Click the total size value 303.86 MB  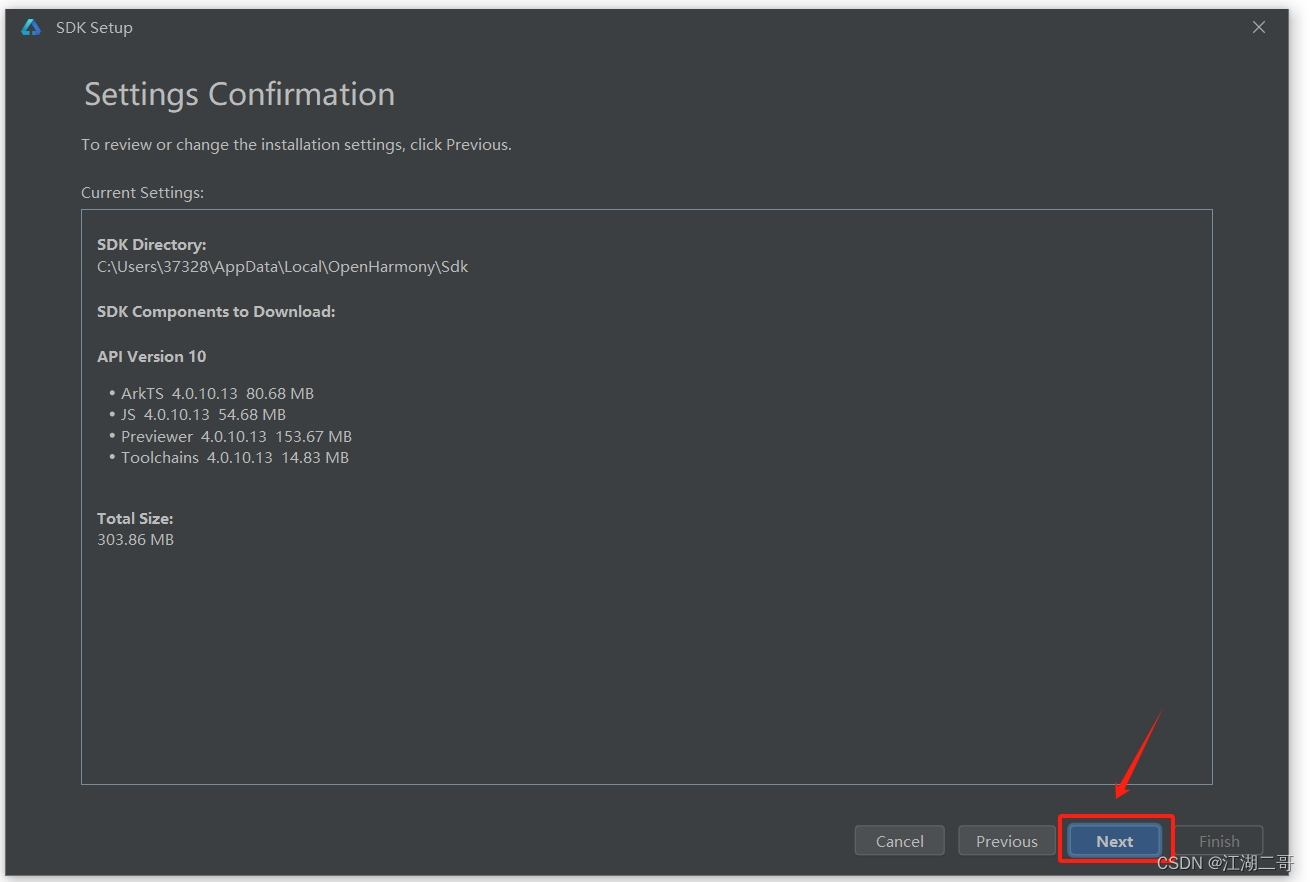135,539
